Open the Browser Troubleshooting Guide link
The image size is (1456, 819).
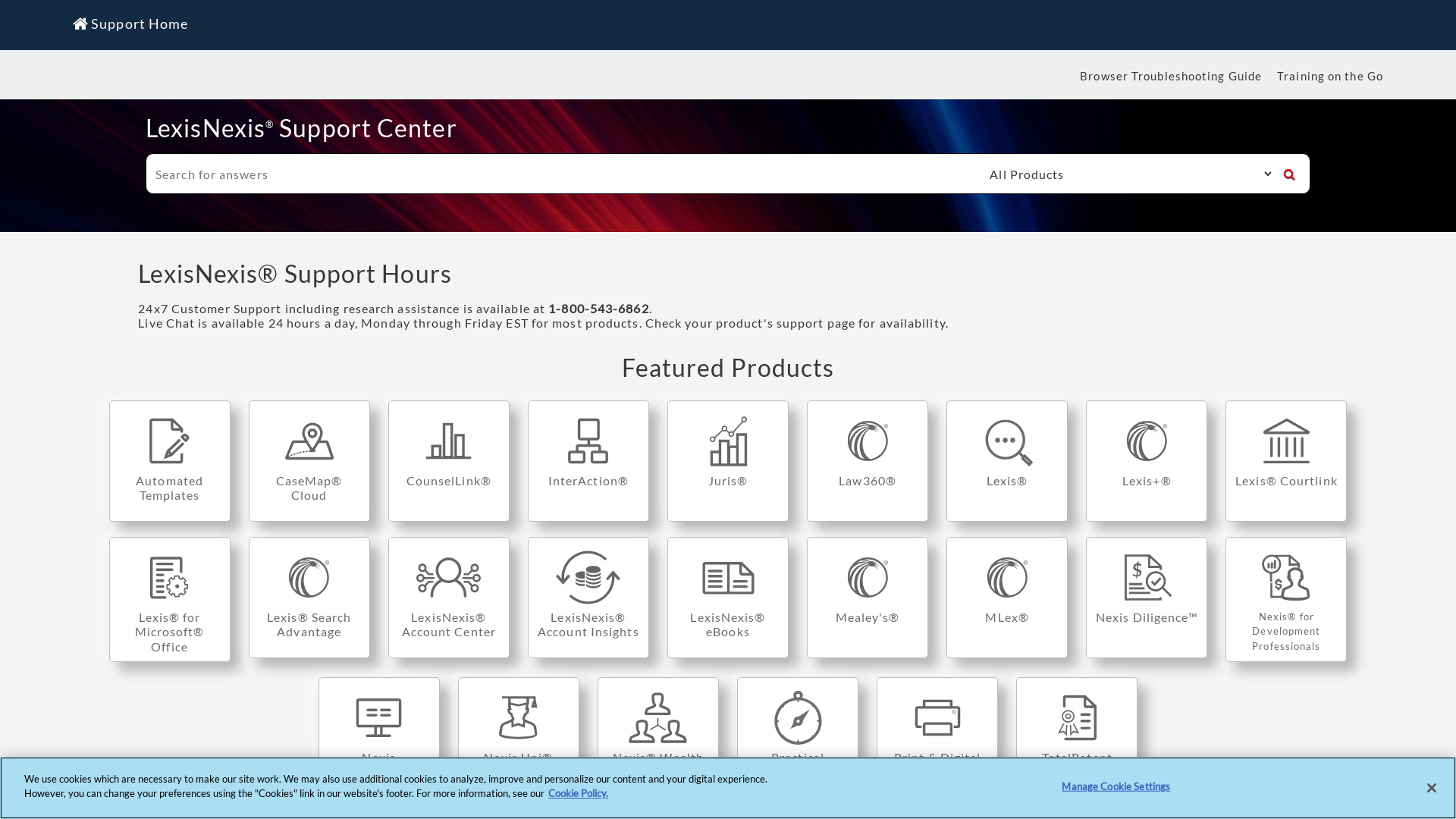pyautogui.click(x=1170, y=76)
